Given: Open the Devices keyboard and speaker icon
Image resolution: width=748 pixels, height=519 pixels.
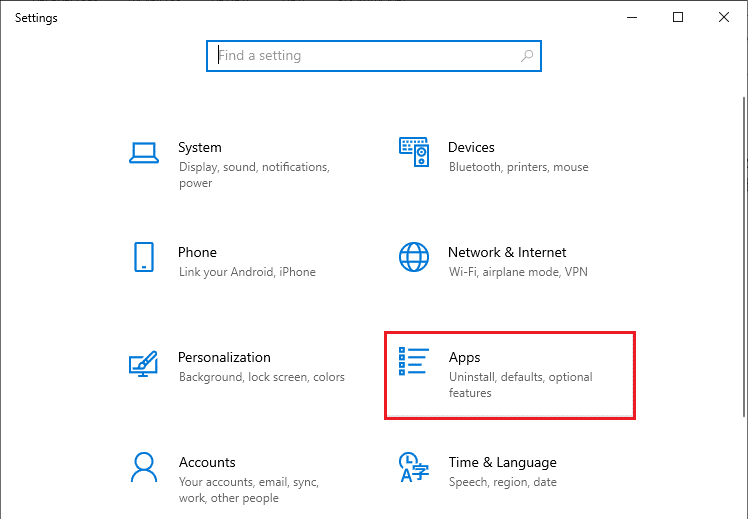Looking at the screenshot, I should [414, 152].
